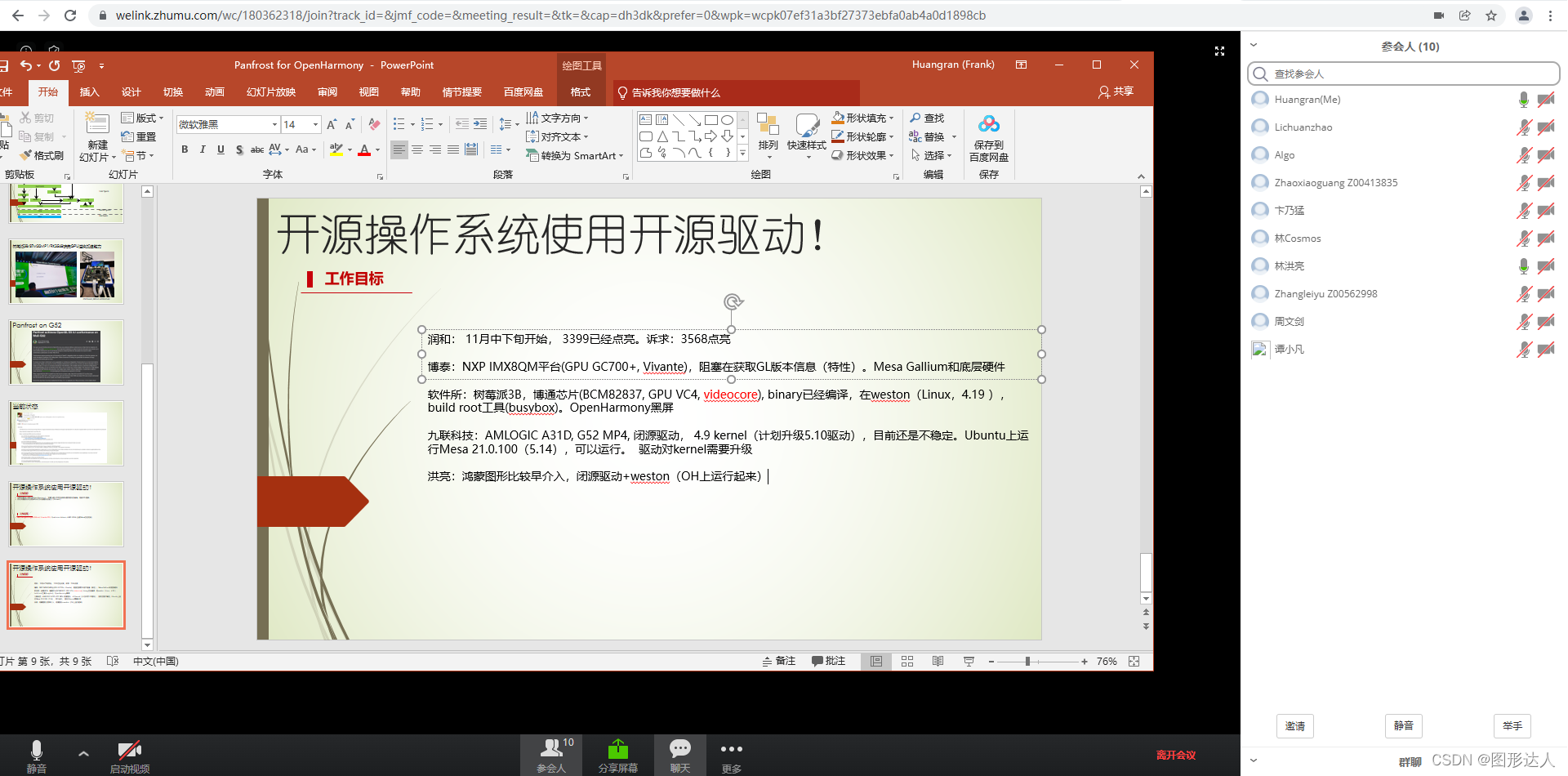
Task: Center align the text
Action: click(417, 149)
